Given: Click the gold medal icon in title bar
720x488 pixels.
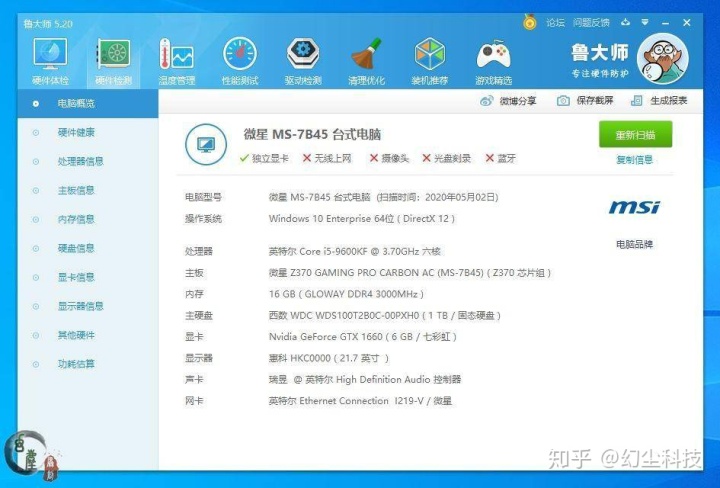Looking at the screenshot, I should click(x=529, y=22).
